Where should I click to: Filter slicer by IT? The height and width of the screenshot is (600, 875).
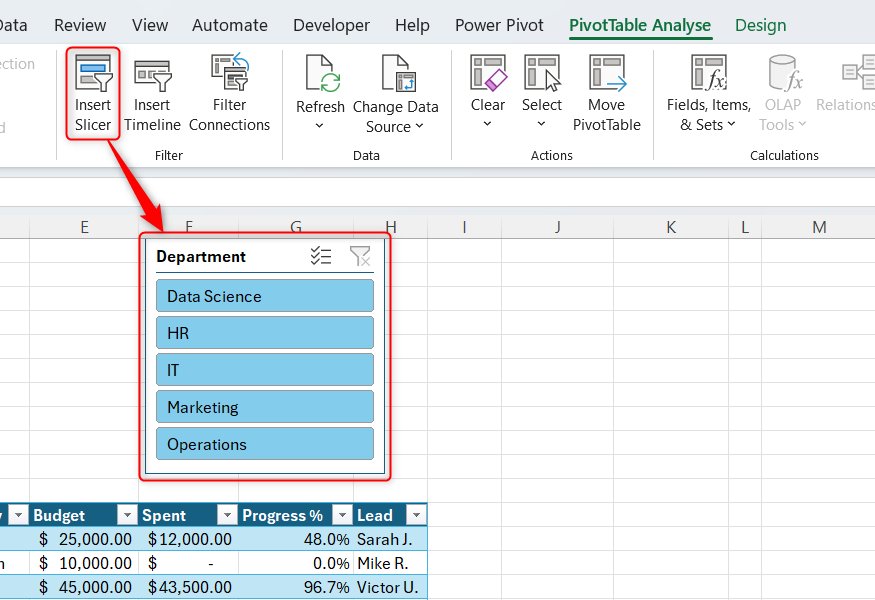[x=265, y=369]
